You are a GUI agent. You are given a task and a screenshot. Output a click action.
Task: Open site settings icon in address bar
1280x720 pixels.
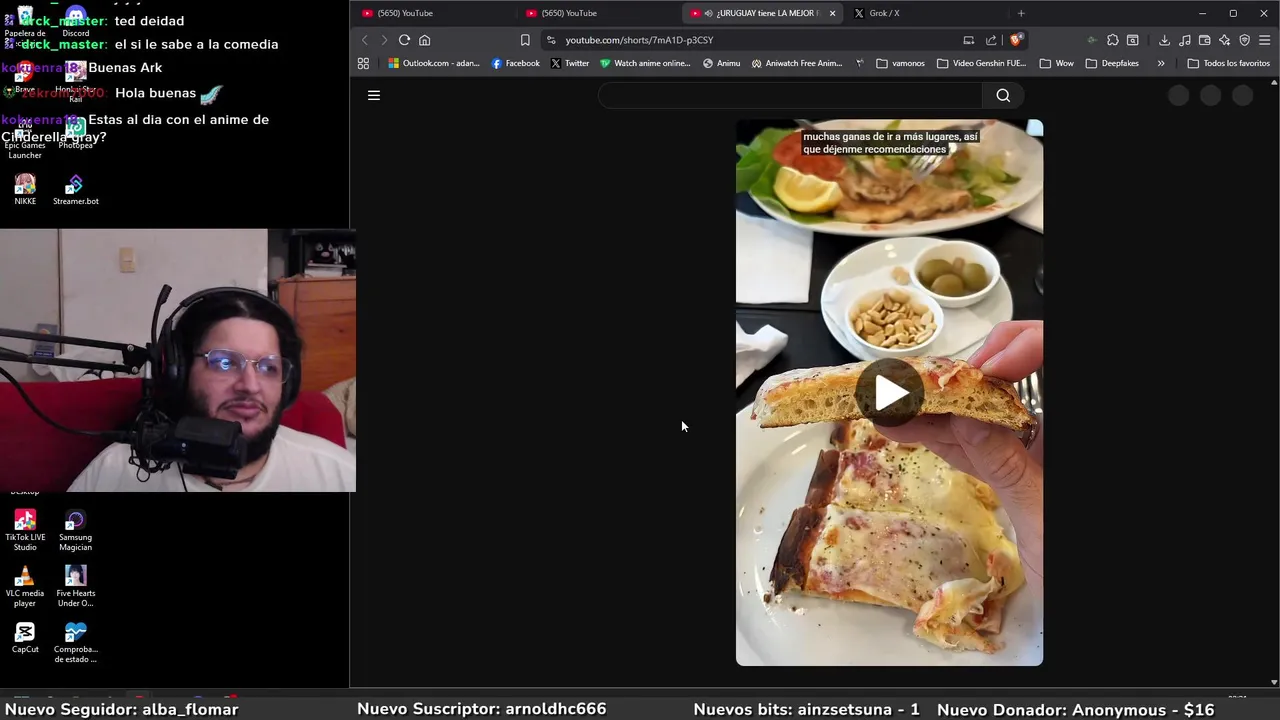click(x=551, y=40)
